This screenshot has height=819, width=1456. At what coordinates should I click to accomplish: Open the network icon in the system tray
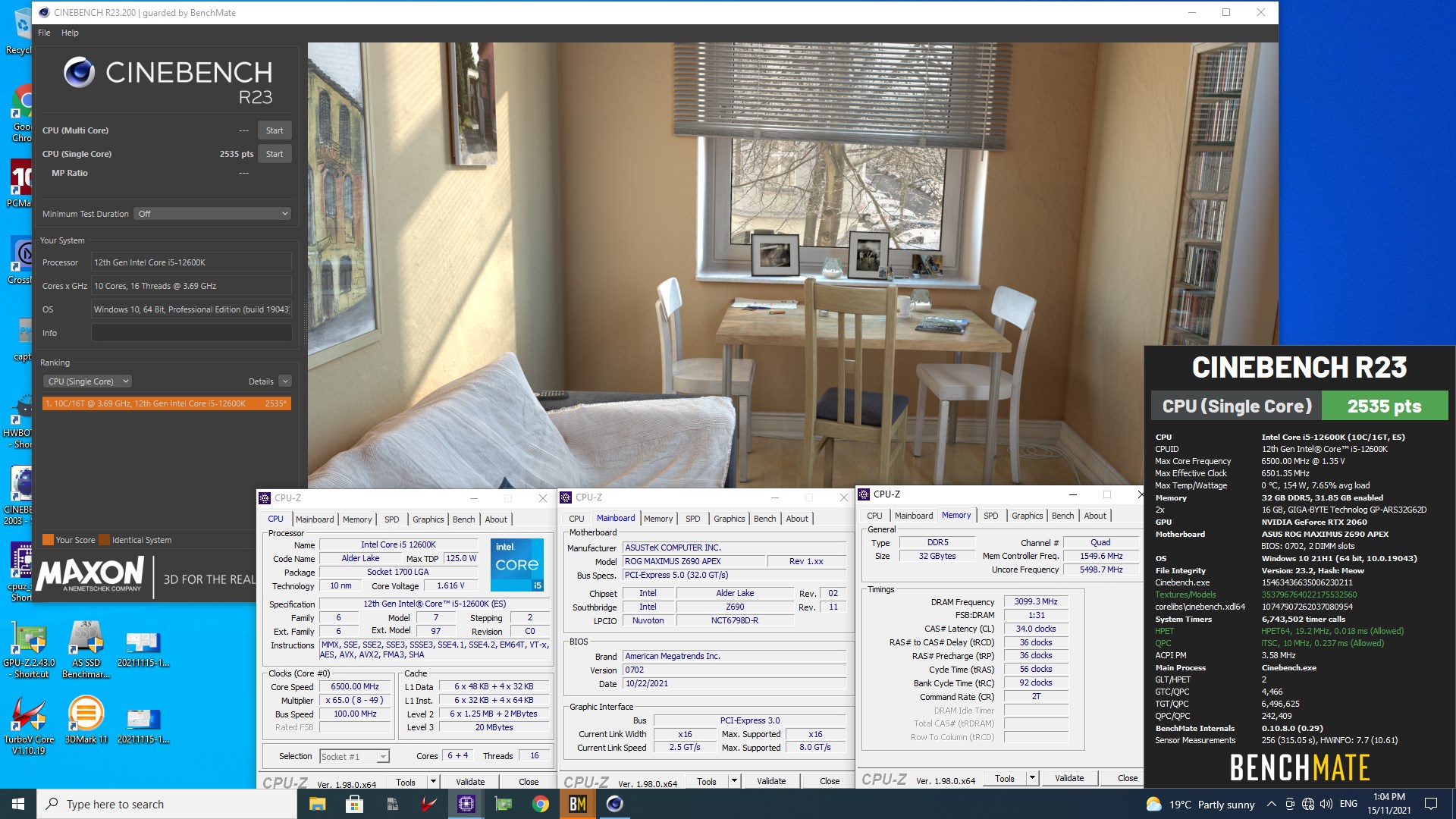tap(1308, 804)
